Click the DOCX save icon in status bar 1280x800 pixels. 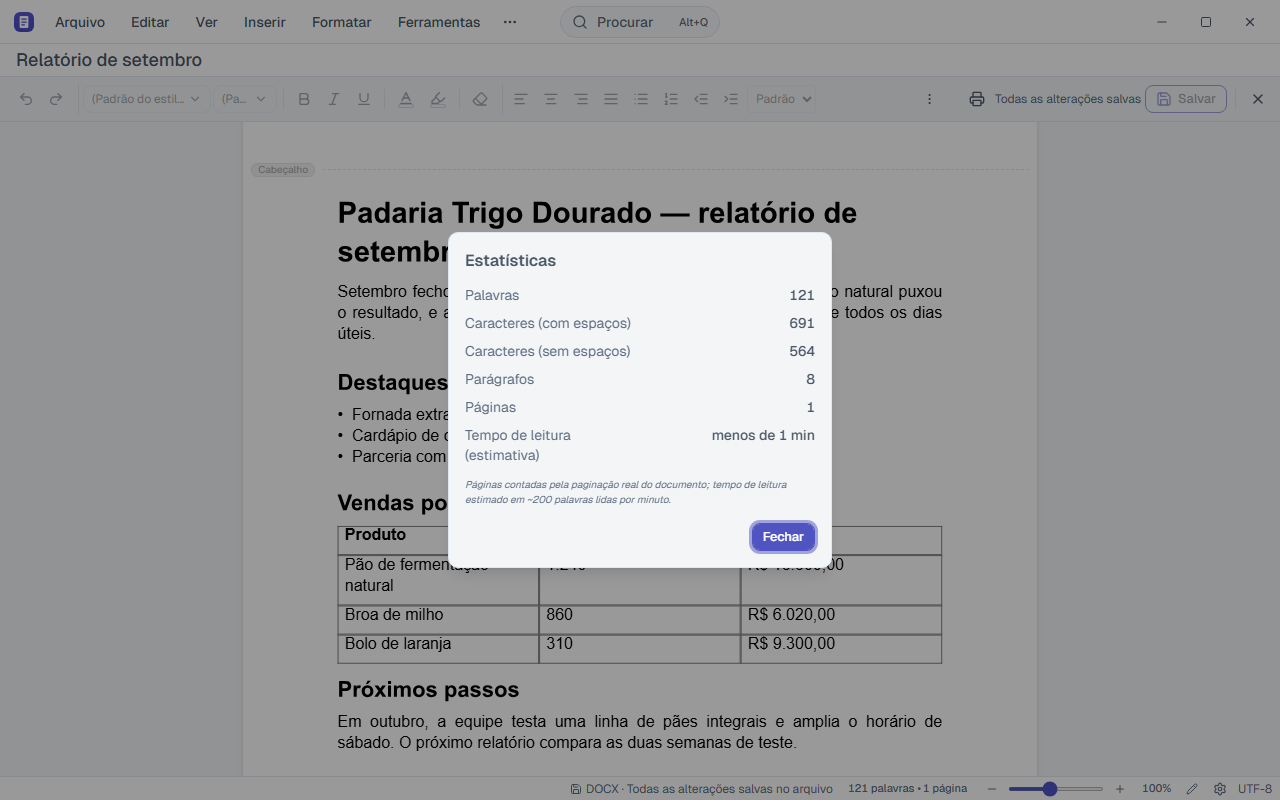tap(577, 789)
